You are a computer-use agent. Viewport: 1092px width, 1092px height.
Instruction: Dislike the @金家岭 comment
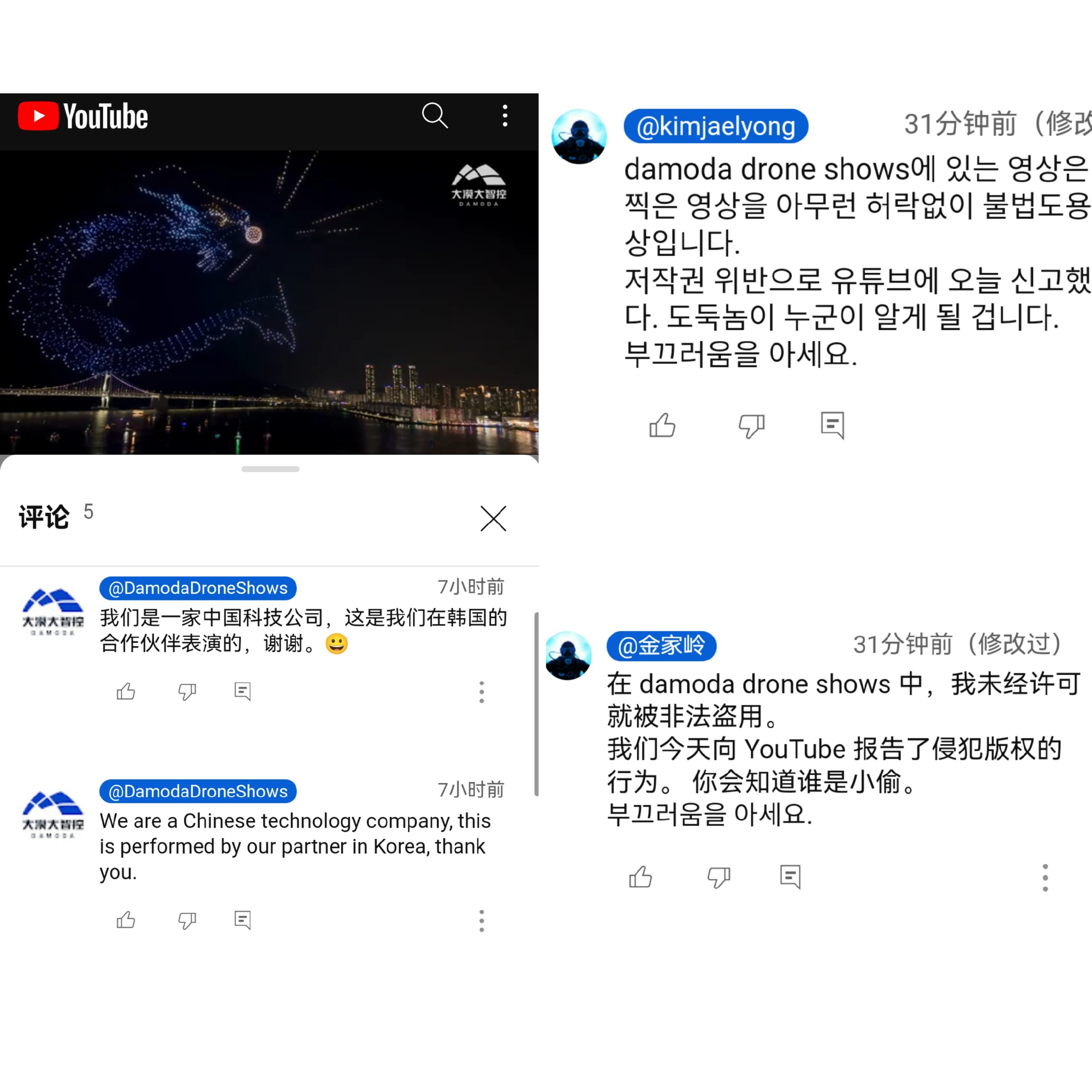pyautogui.click(x=719, y=877)
